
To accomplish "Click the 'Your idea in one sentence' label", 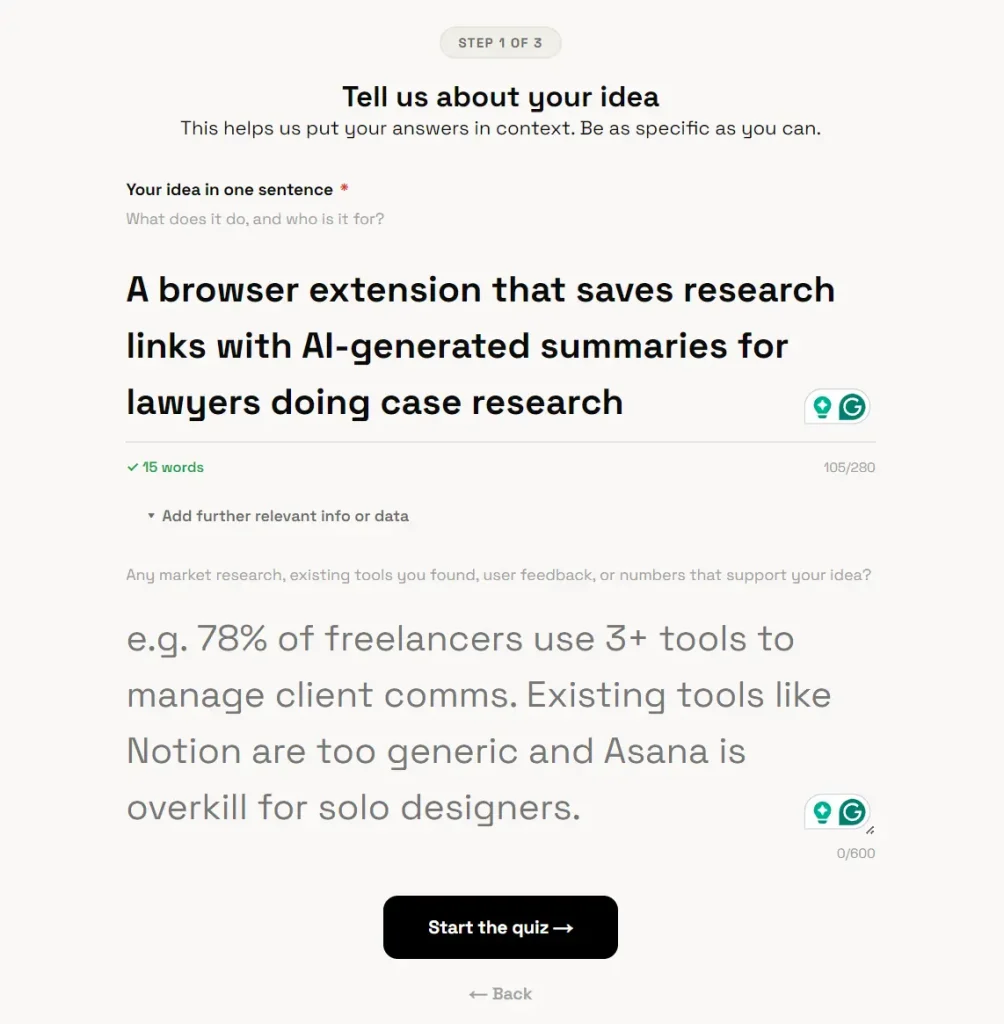I will point(229,189).
